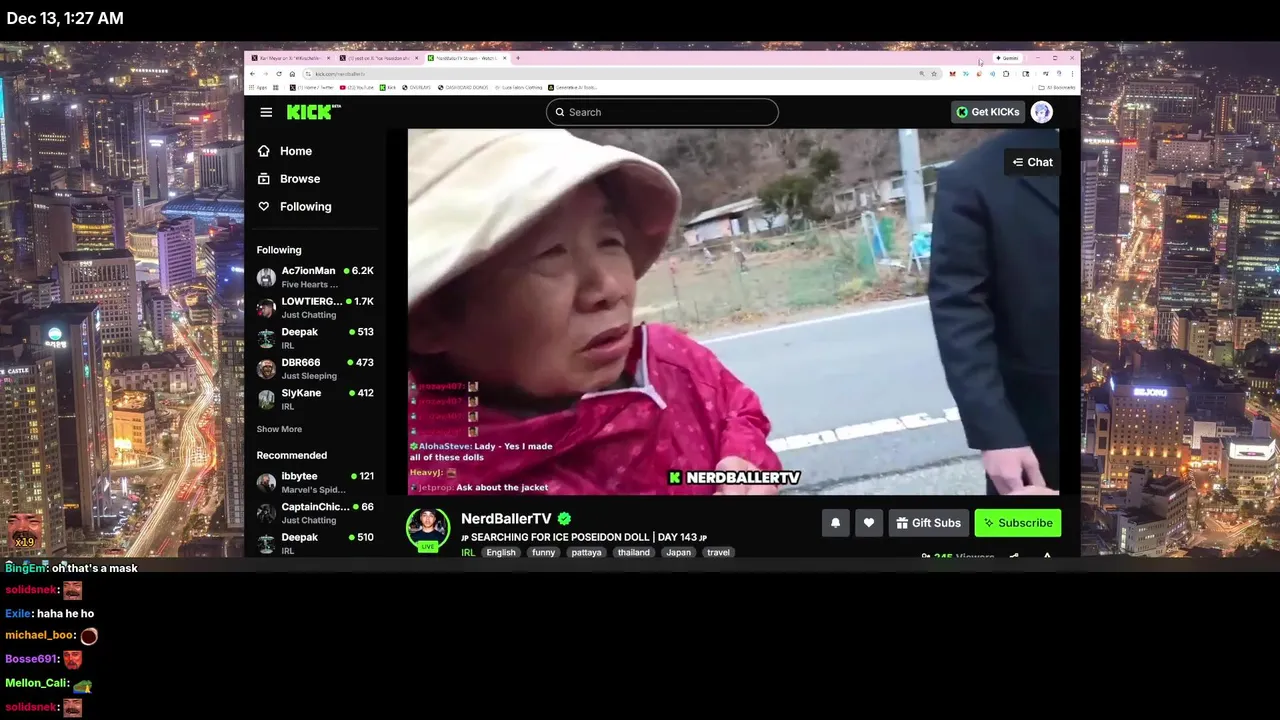Viewport: 1280px width, 720px height.
Task: Open Deepak recommended channel with 510 viewers
Action: click(315, 543)
